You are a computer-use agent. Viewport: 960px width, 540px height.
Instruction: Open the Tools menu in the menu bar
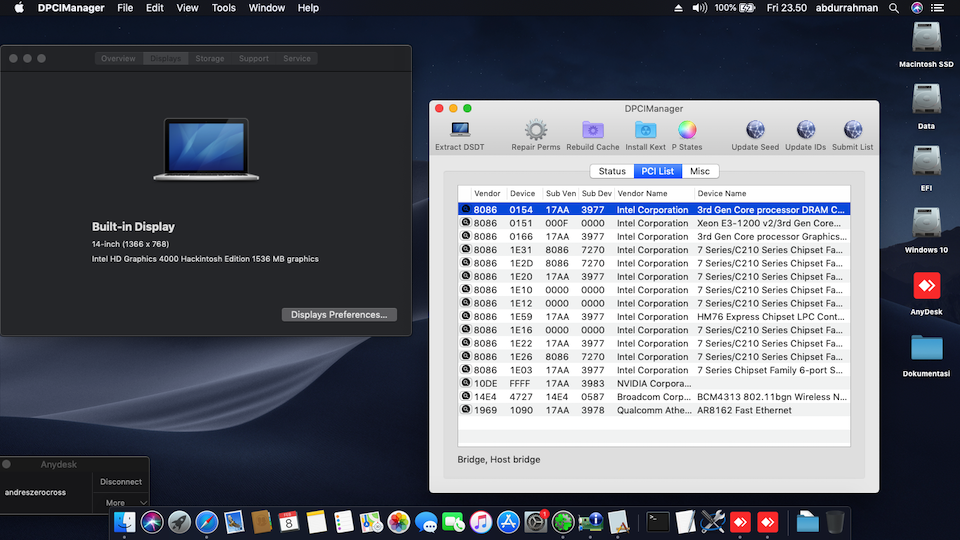click(224, 8)
